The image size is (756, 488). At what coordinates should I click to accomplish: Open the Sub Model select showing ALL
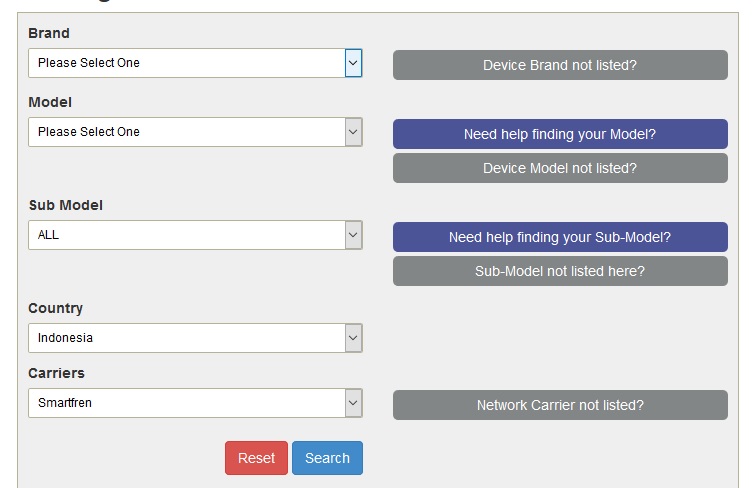[186, 235]
